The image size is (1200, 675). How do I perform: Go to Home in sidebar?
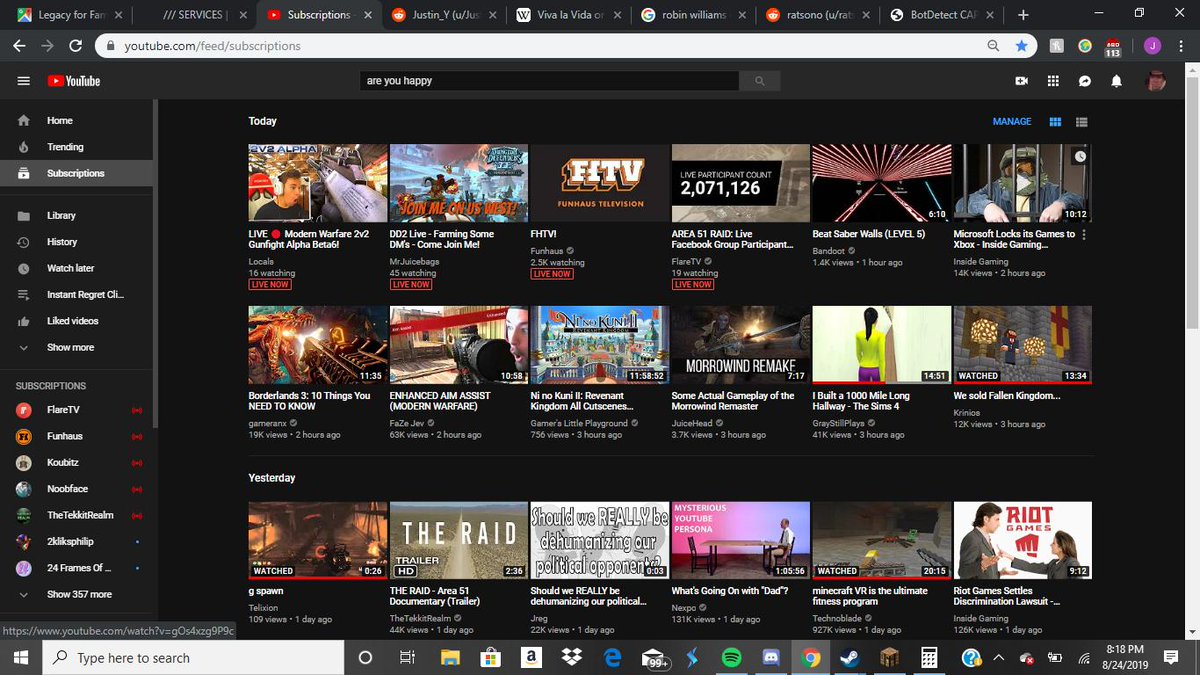click(77, 120)
